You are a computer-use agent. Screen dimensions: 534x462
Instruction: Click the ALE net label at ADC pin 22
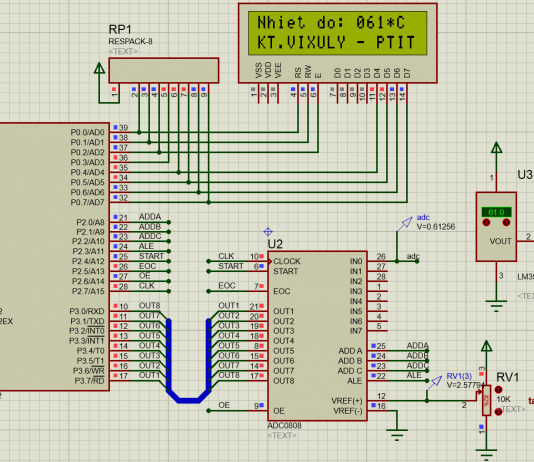pos(414,375)
